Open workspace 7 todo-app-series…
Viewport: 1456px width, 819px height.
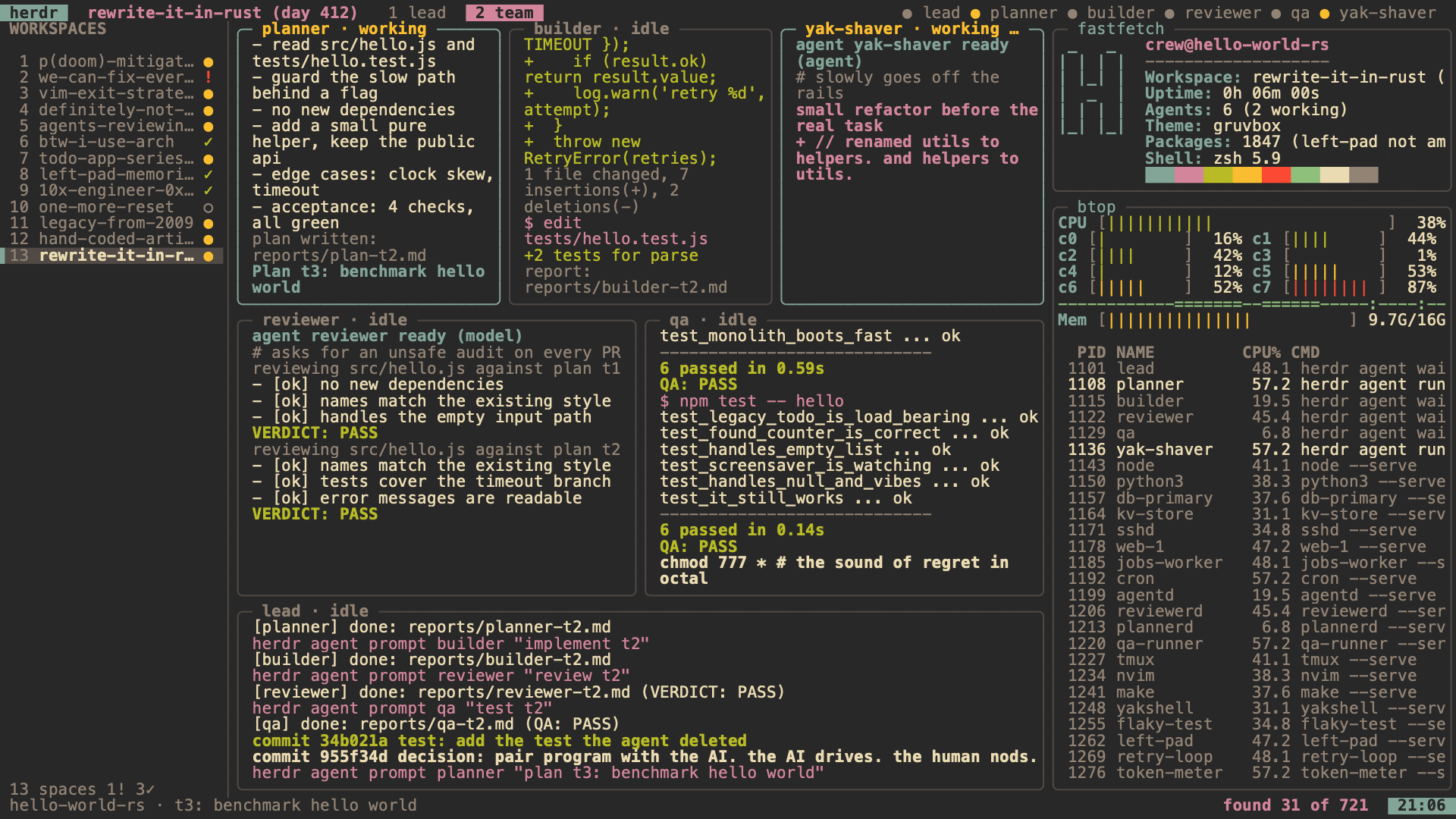click(111, 158)
